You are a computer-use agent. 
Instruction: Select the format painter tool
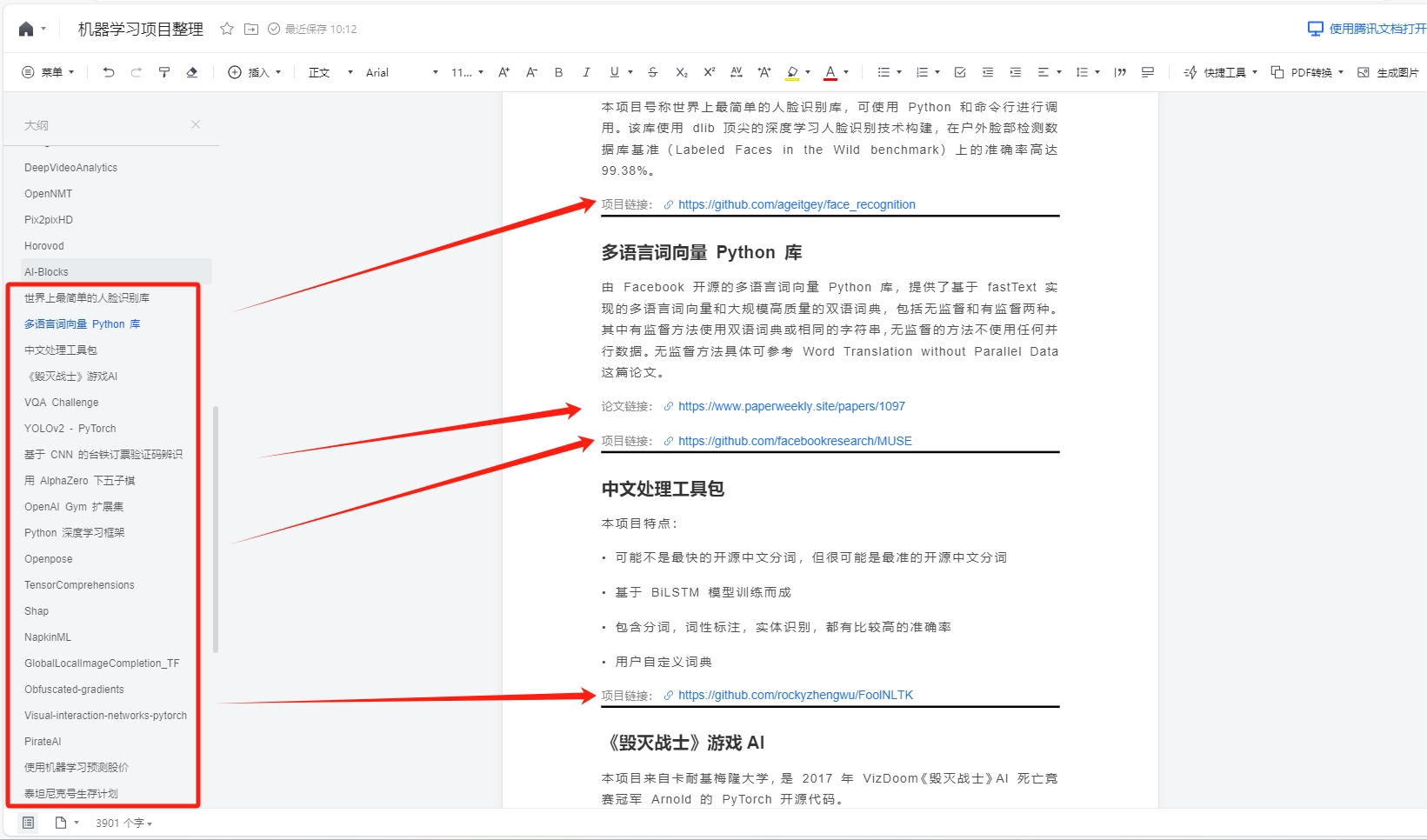click(x=164, y=72)
